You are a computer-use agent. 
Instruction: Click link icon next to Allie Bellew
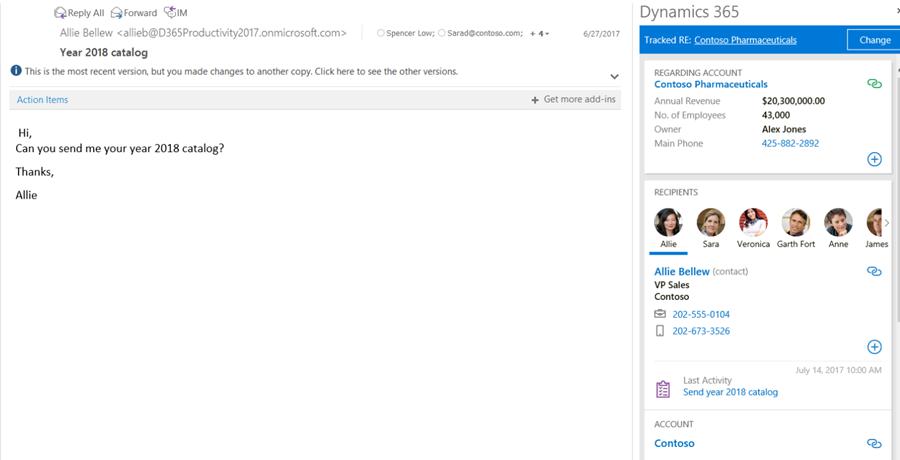[874, 271]
